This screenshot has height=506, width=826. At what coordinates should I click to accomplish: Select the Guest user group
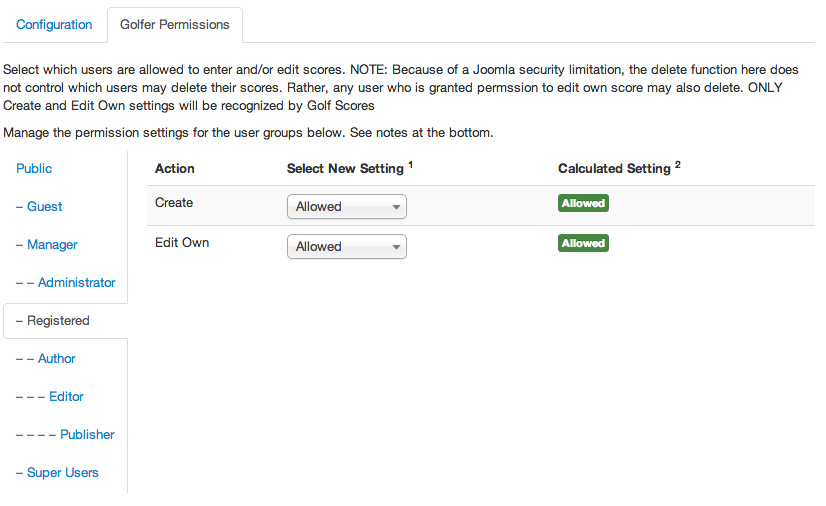39,206
